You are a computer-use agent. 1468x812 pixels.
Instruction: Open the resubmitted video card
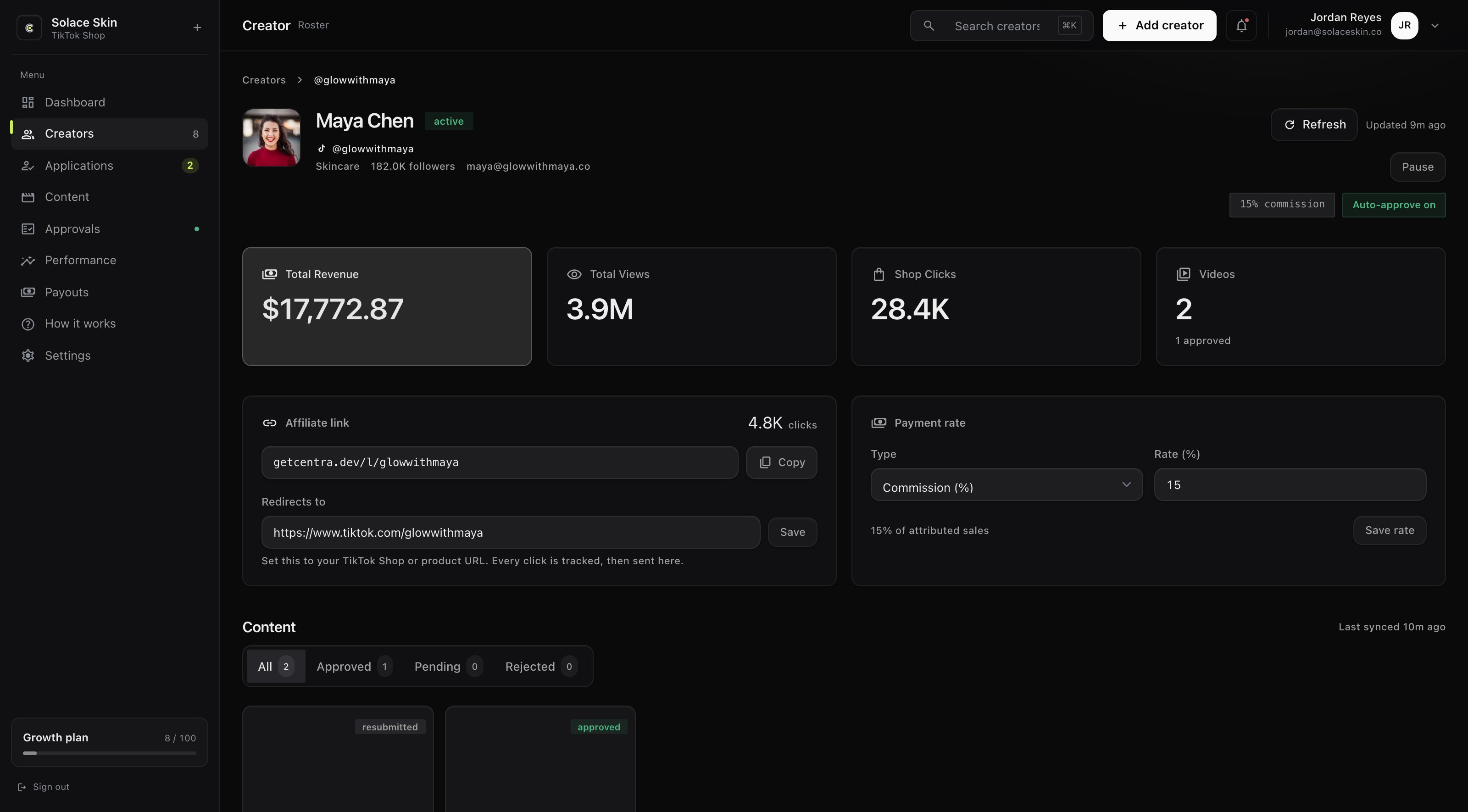pos(338,759)
